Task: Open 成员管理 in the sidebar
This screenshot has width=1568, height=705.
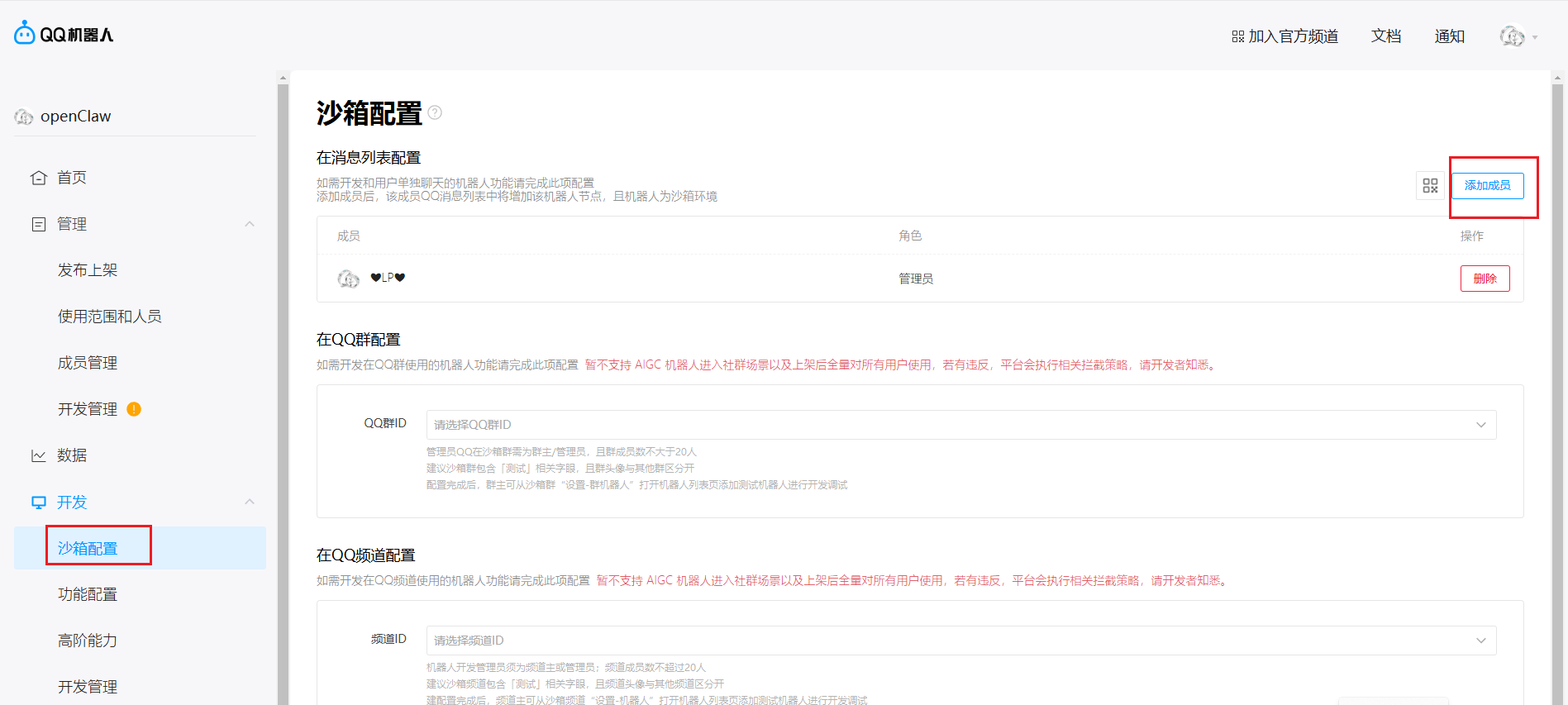Action: tap(88, 363)
